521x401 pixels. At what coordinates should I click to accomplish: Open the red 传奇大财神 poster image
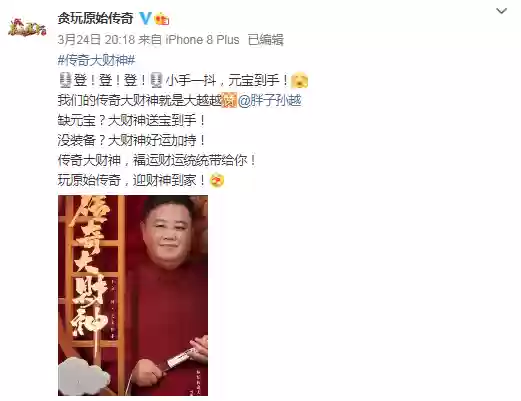click(x=133, y=295)
